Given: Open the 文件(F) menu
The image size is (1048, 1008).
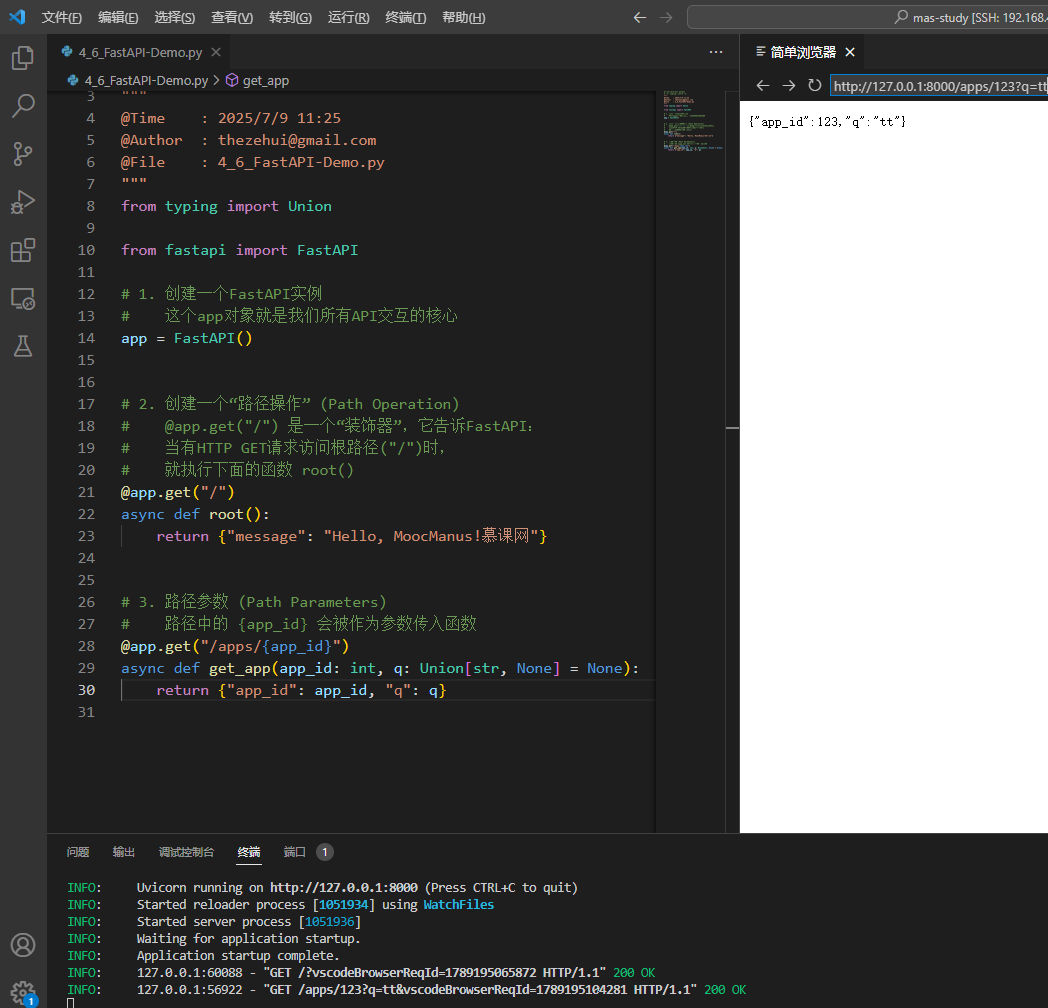Looking at the screenshot, I should coord(61,17).
